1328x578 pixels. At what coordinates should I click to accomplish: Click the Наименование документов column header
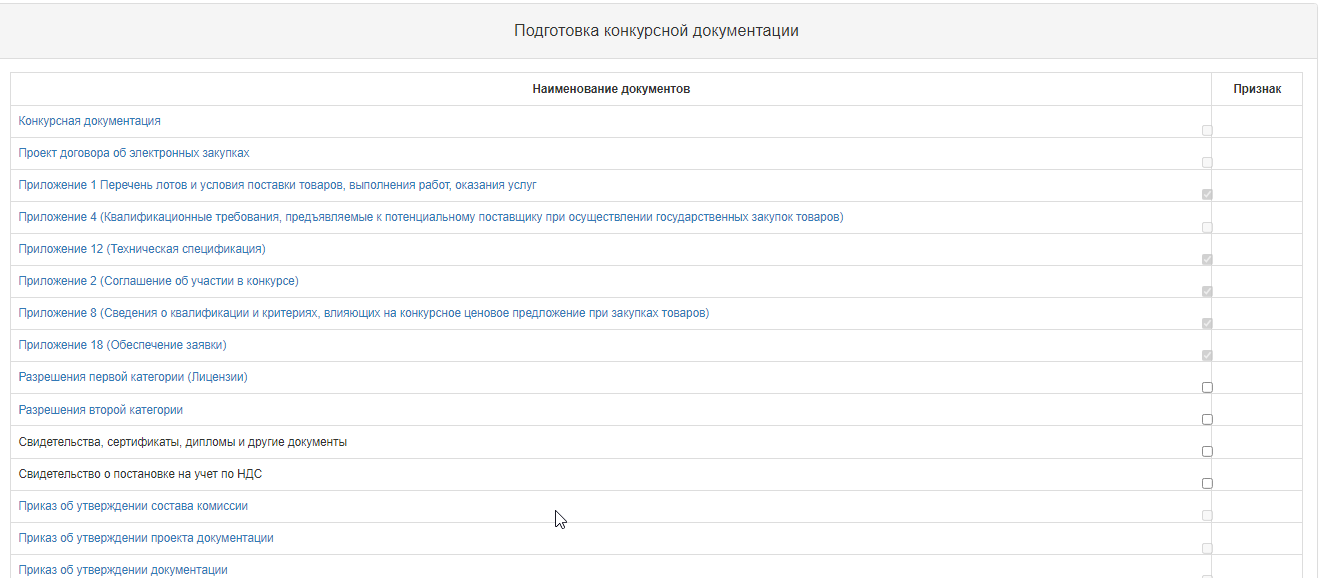click(x=610, y=89)
